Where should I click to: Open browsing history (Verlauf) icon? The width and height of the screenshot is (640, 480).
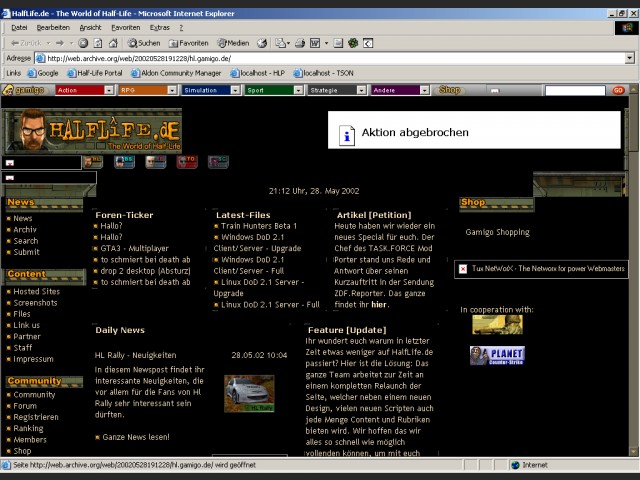tap(262, 43)
